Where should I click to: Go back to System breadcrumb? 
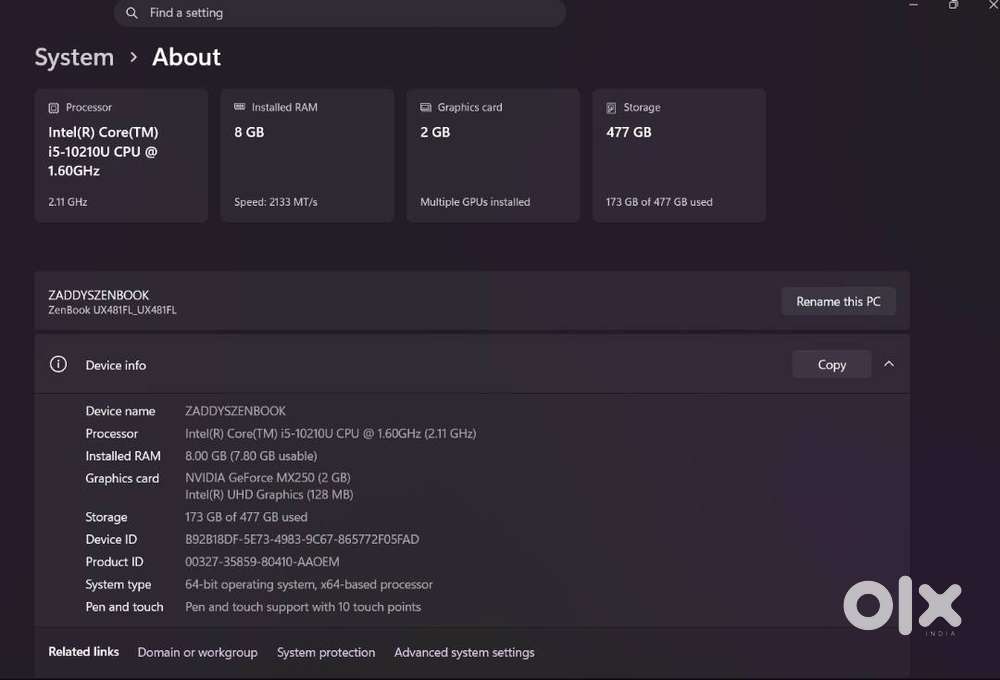(x=74, y=57)
